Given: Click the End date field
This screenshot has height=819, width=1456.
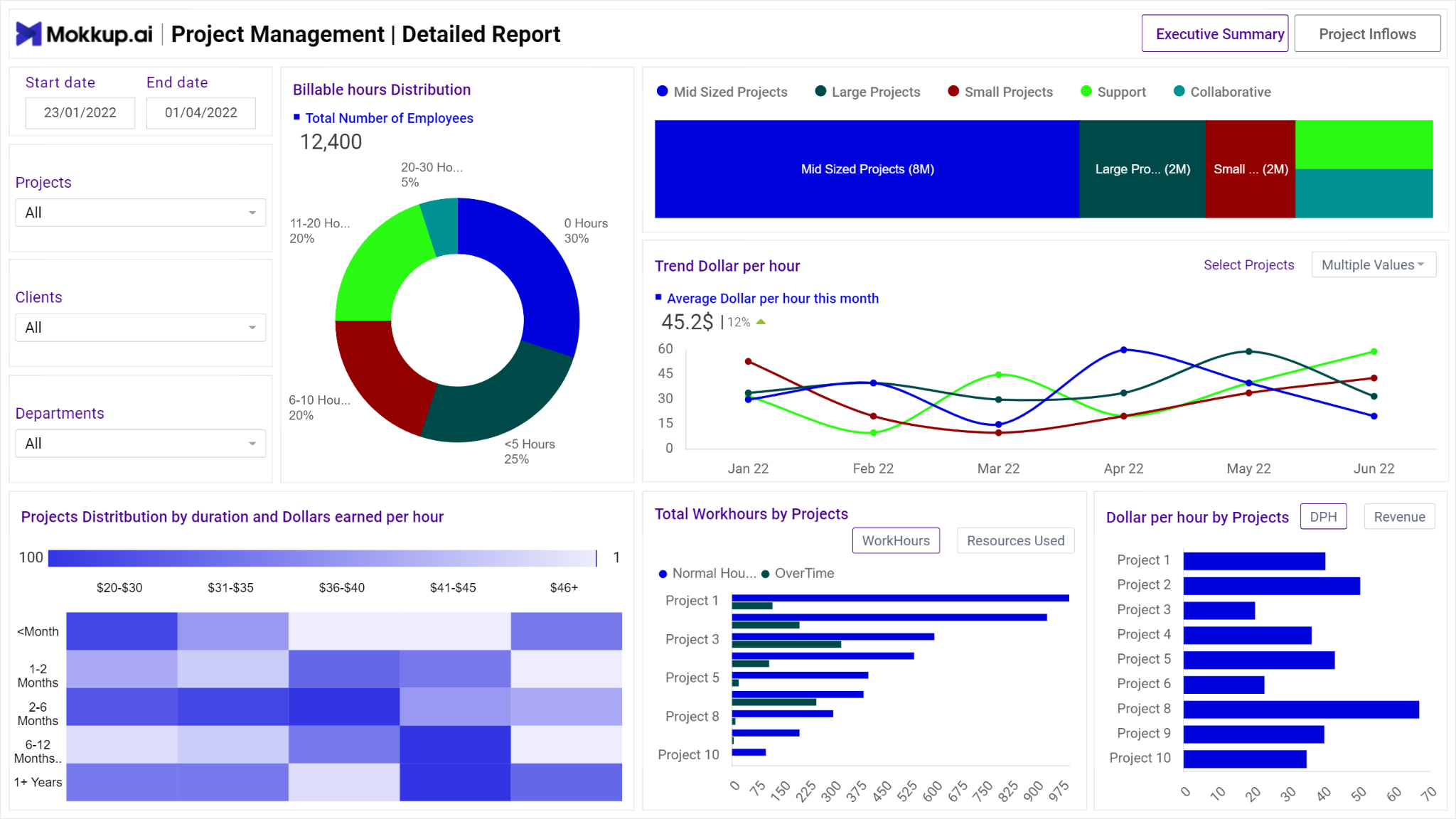Looking at the screenshot, I should click(x=201, y=112).
